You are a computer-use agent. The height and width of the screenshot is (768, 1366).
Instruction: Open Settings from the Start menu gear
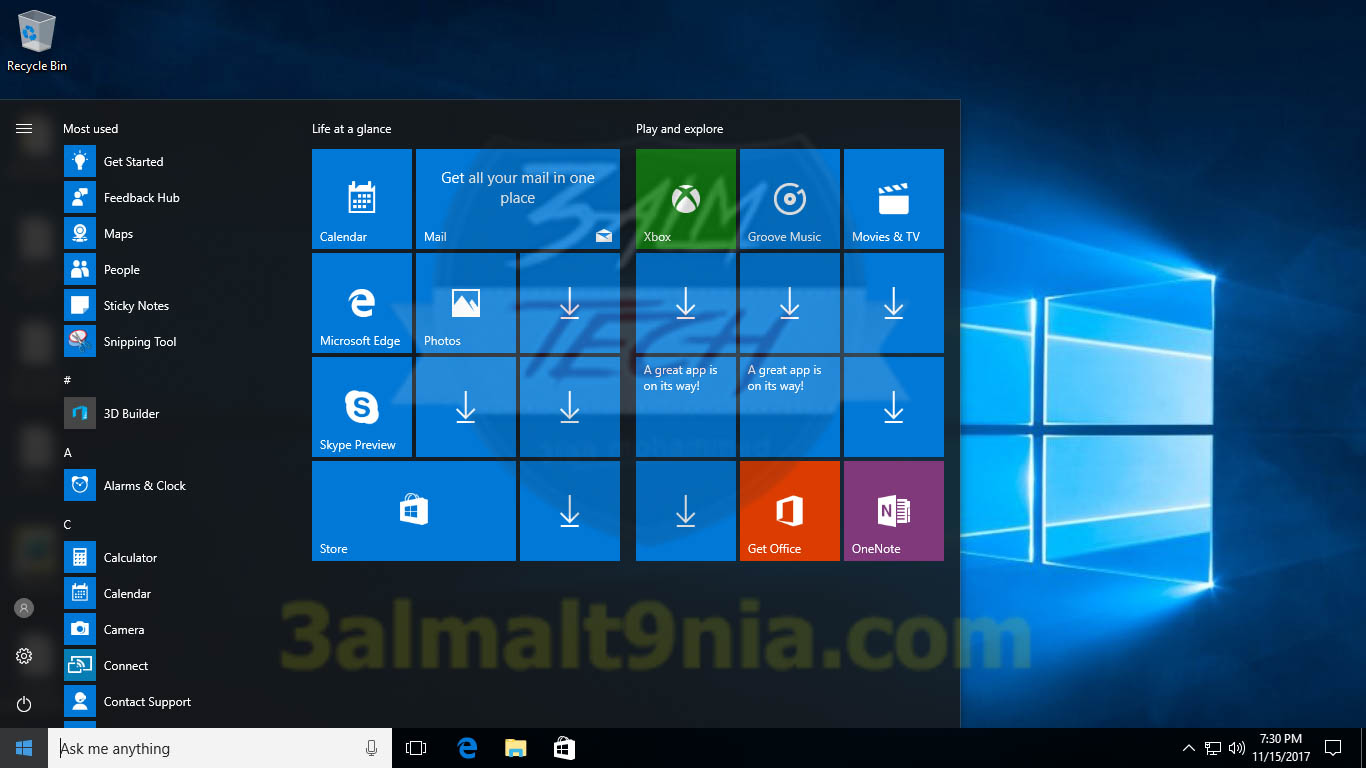[24, 656]
